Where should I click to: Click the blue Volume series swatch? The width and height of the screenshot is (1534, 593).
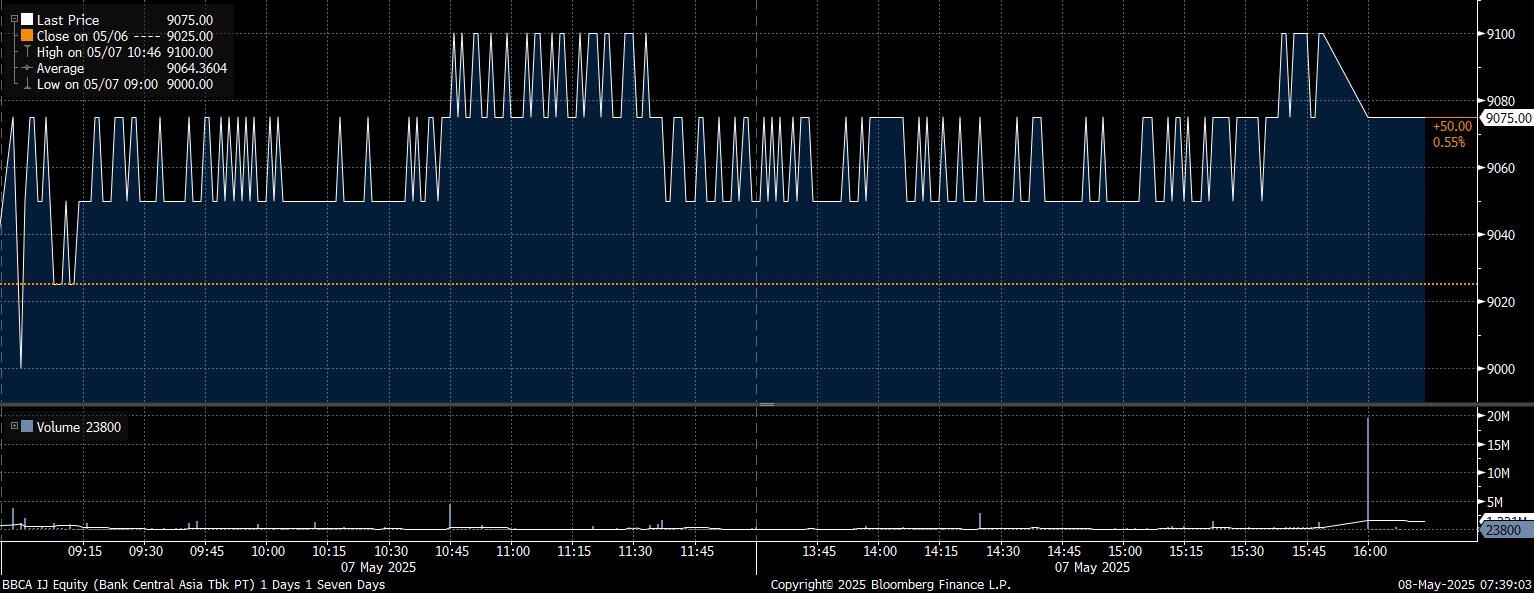[x=27, y=427]
